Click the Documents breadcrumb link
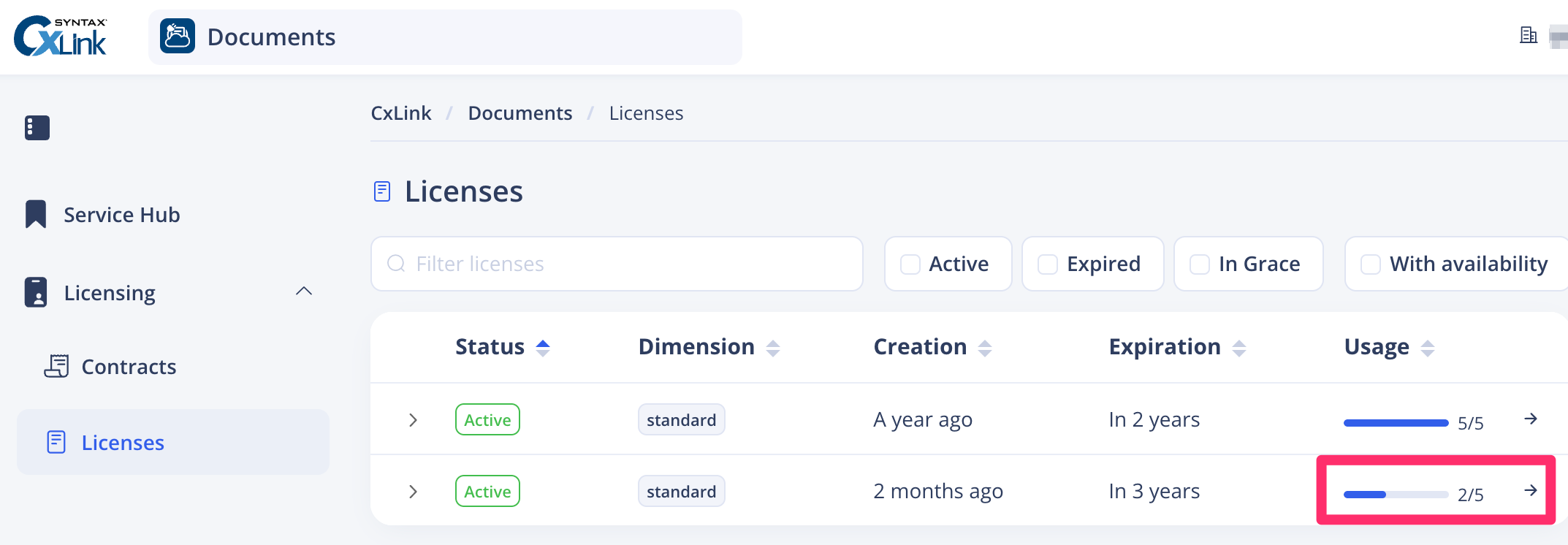The image size is (1568, 545). [x=520, y=113]
